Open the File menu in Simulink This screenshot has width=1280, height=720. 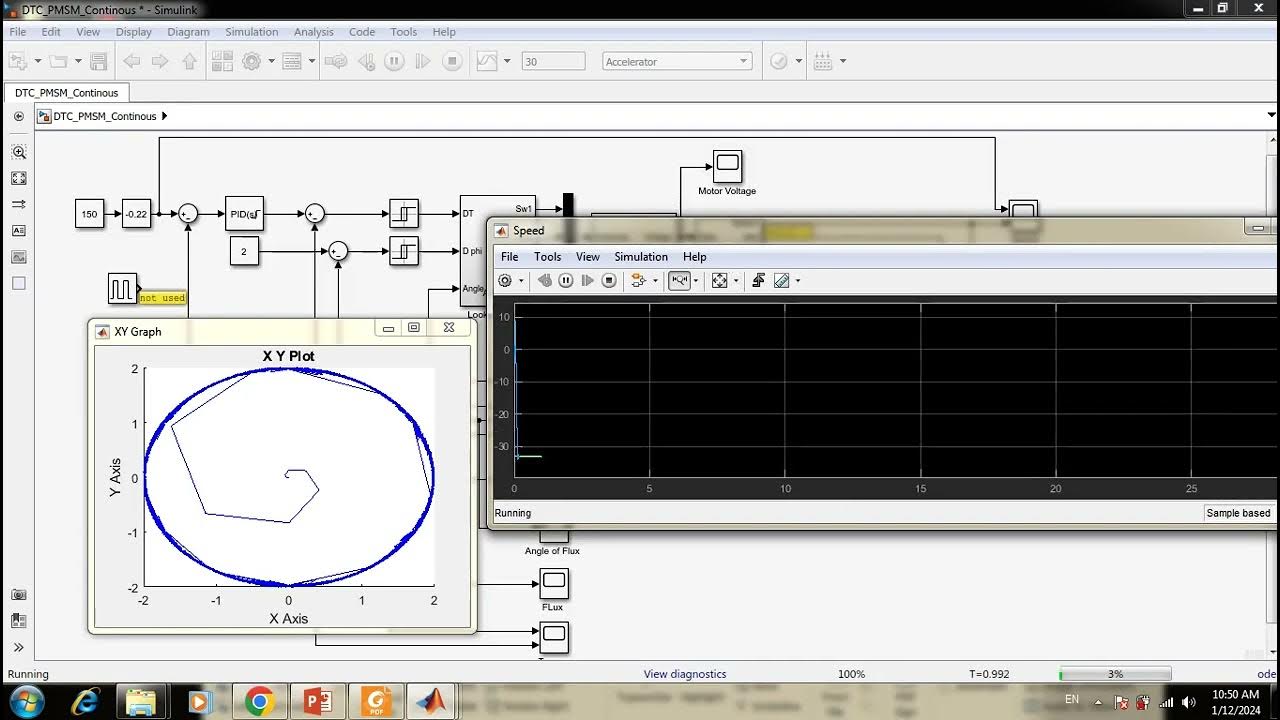[x=18, y=32]
